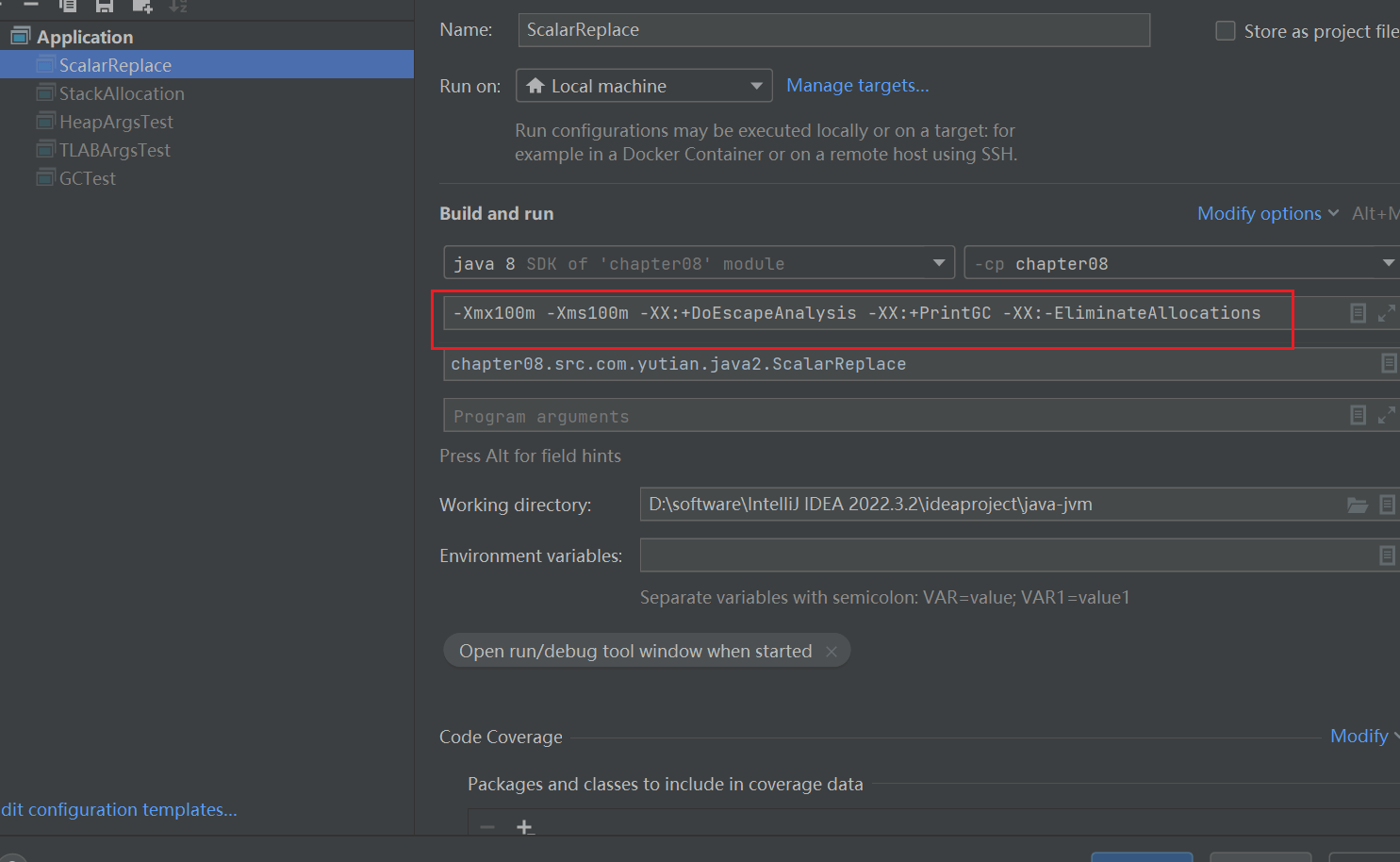Remove the 'Open run/debug tool window' option chip
The width and height of the screenshot is (1400, 862).
(831, 652)
